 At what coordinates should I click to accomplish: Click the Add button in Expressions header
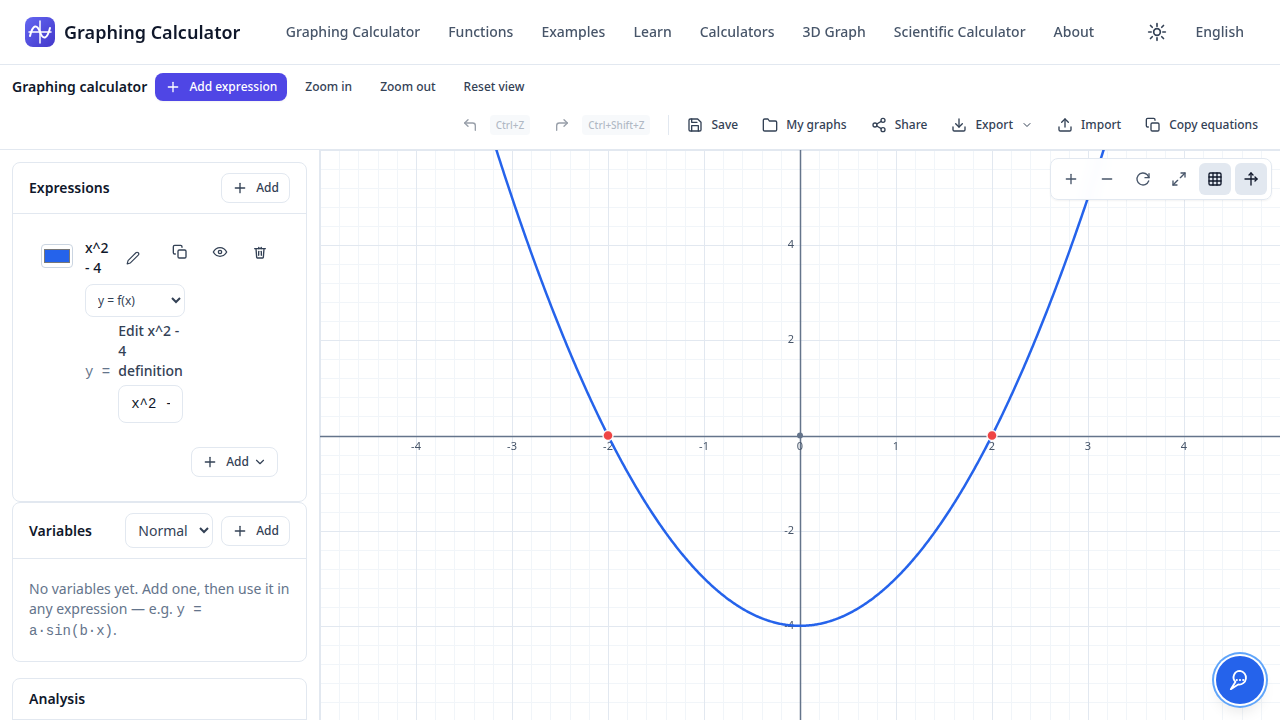click(256, 188)
